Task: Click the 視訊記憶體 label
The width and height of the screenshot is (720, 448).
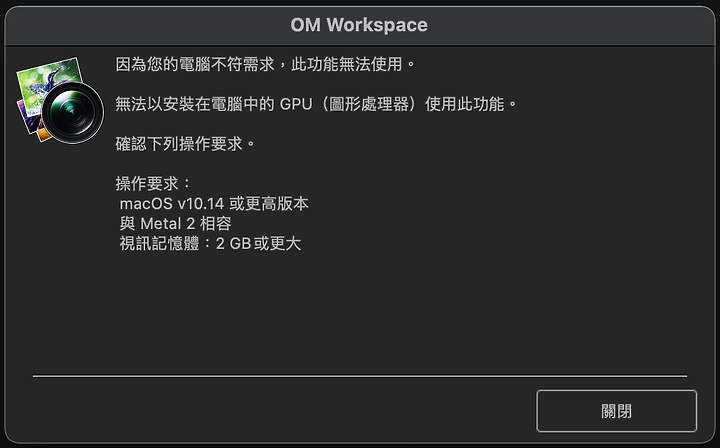Action: tap(159, 244)
